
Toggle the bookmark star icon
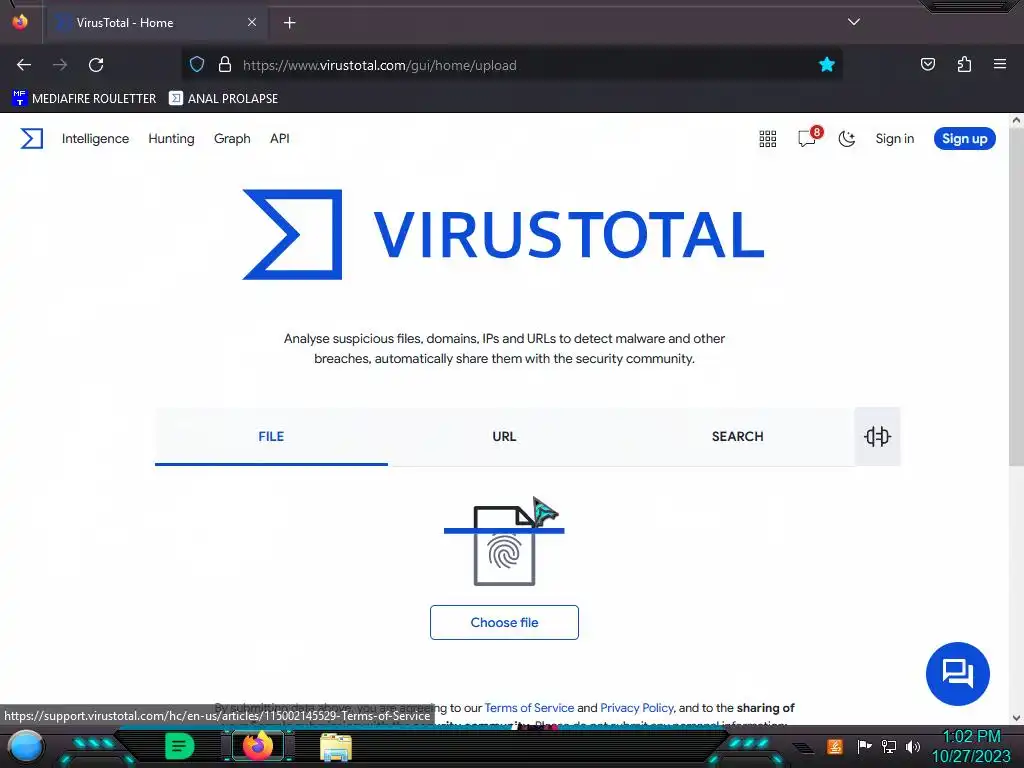click(827, 64)
